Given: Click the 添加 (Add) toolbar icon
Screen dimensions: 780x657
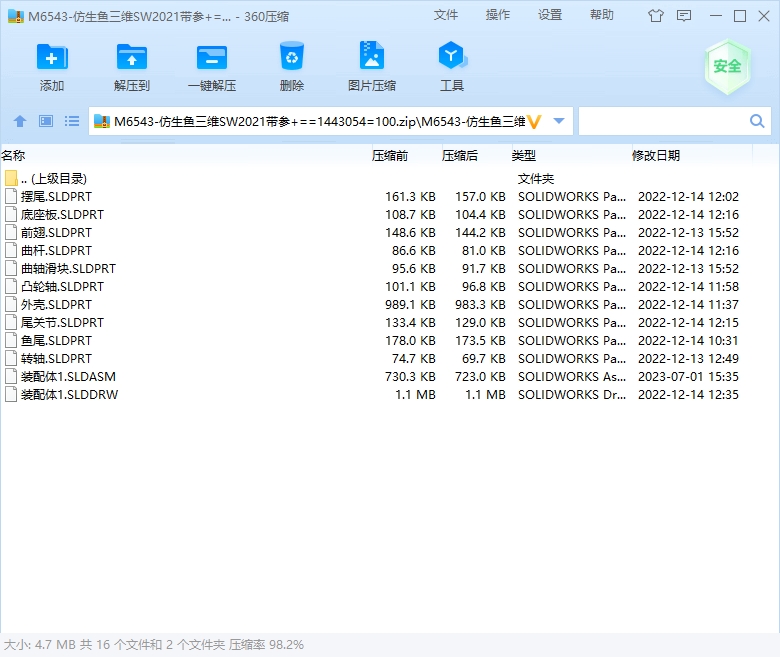Looking at the screenshot, I should coord(52,57).
